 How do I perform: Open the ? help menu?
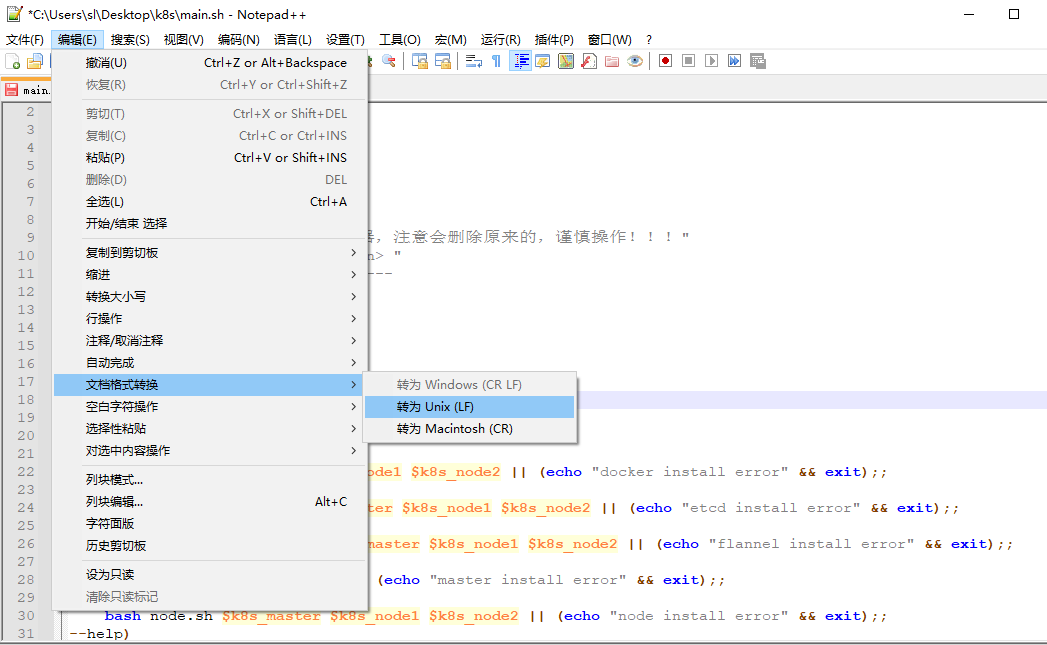pos(649,40)
